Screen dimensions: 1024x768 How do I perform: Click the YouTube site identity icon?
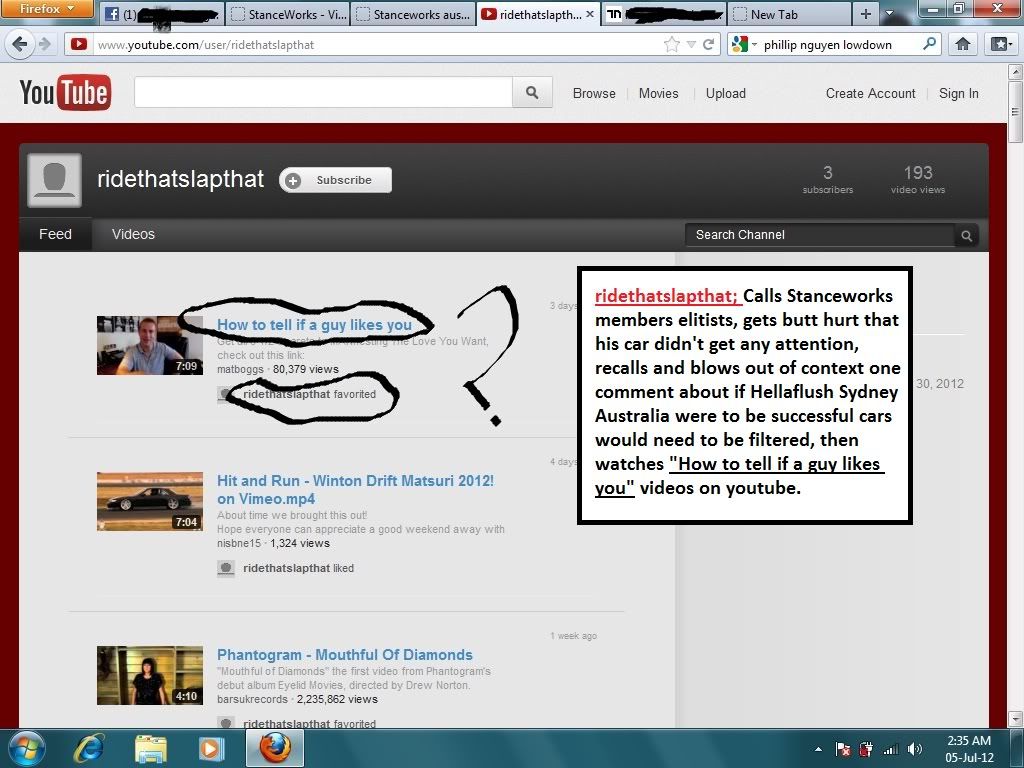coord(79,44)
